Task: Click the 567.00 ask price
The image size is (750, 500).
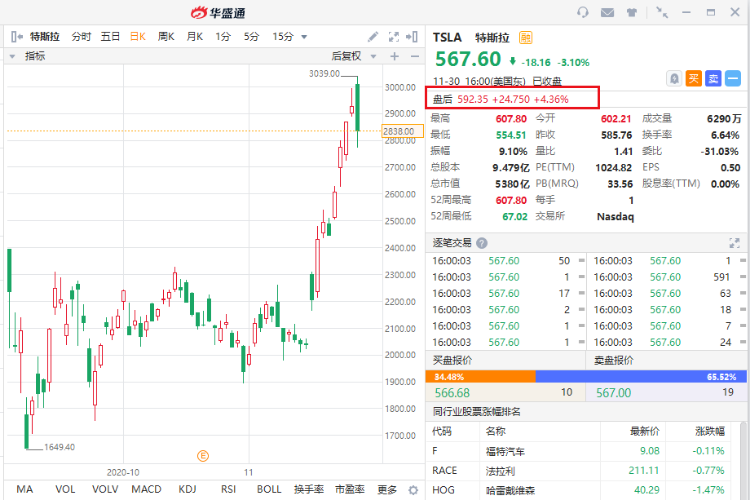Action: point(613,393)
